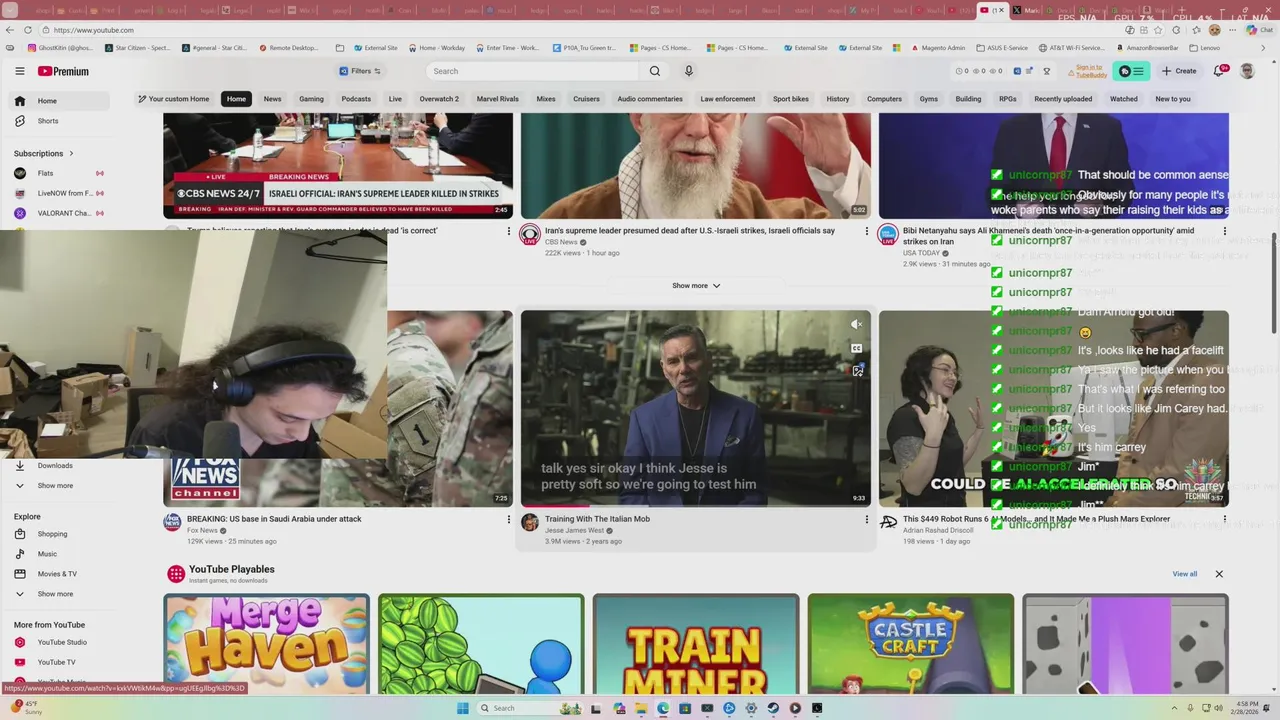1280x720 pixels.
Task: Open Music under Explore
Action: (59, 554)
